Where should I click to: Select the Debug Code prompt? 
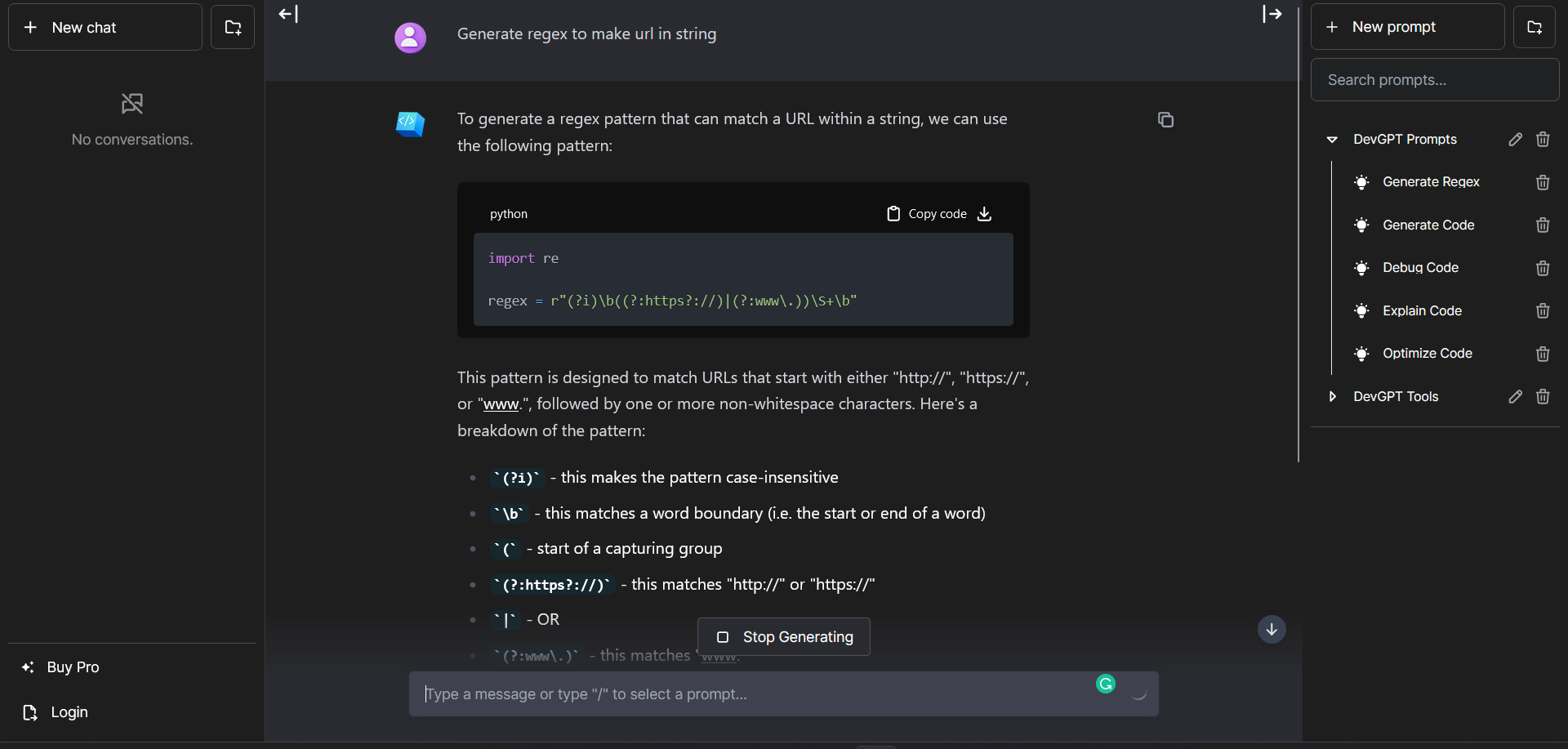coord(1420,268)
